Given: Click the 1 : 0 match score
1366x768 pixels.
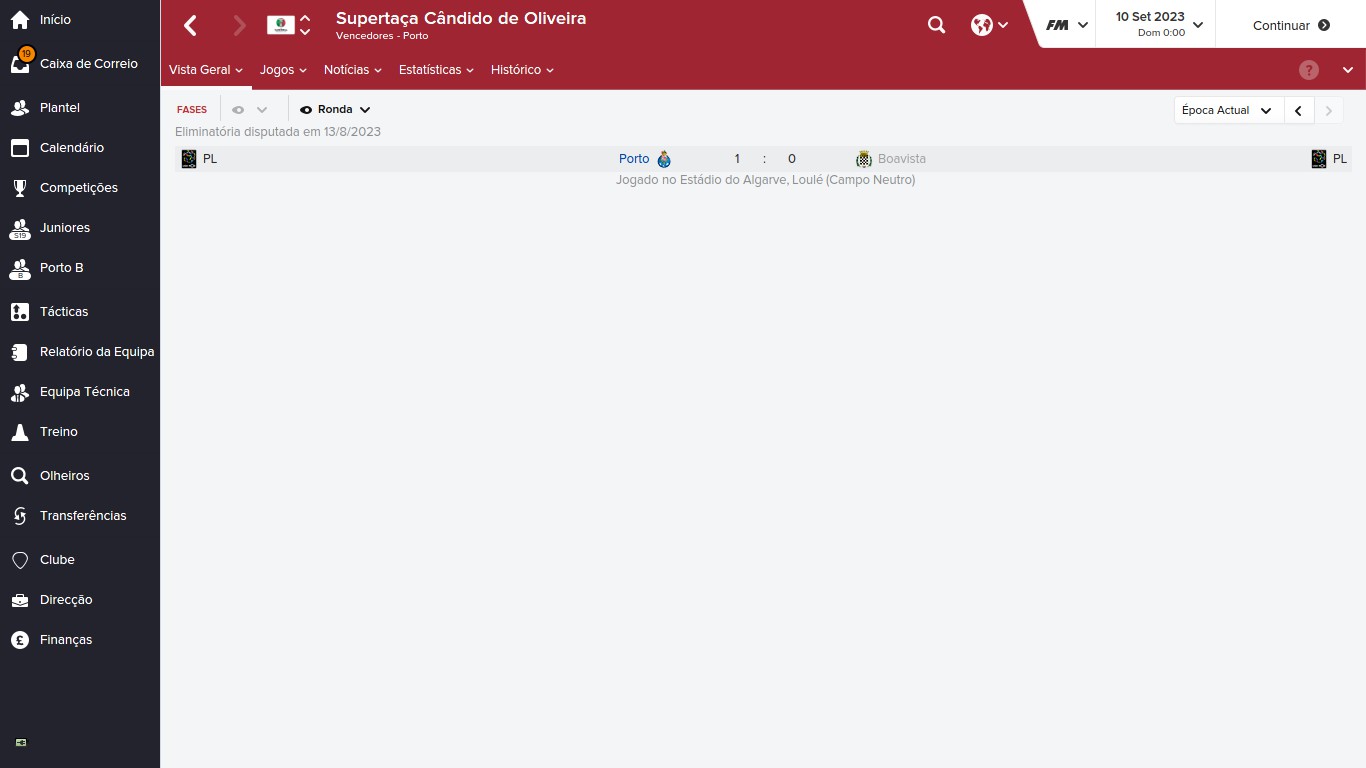Looking at the screenshot, I should tap(764, 159).
